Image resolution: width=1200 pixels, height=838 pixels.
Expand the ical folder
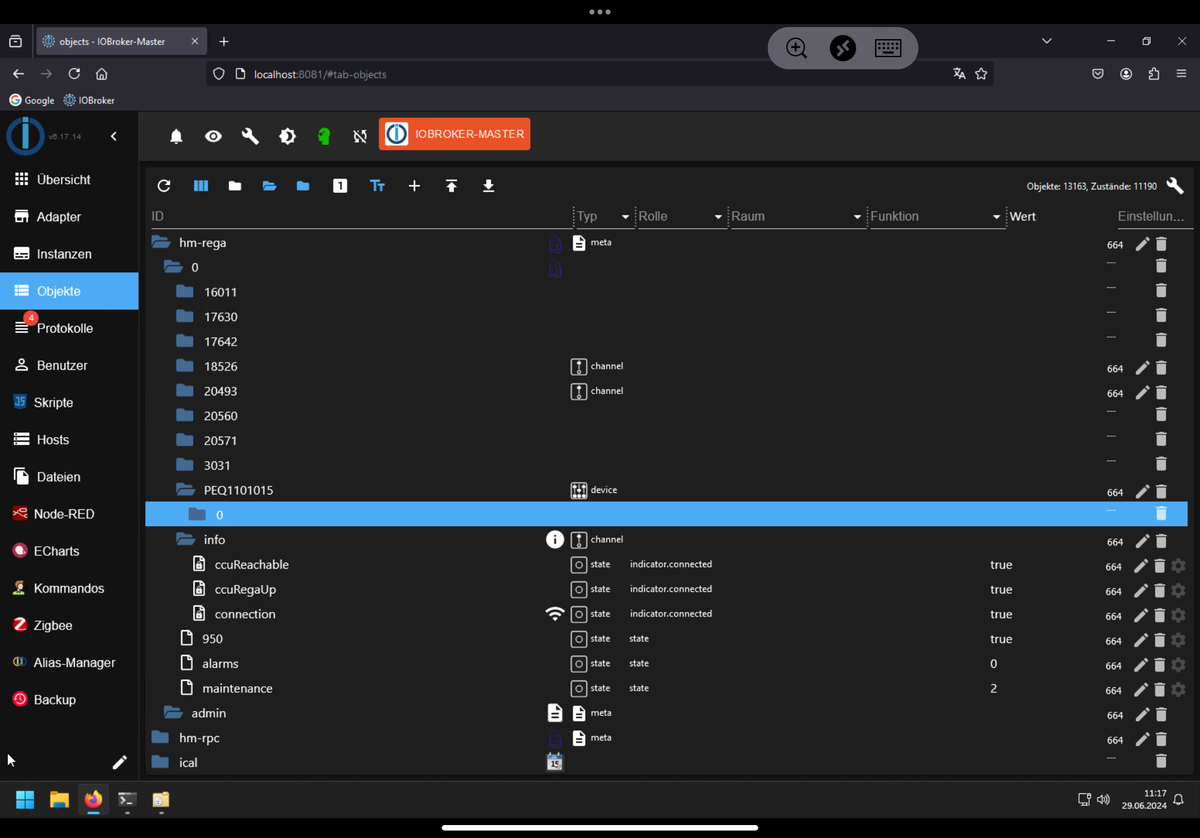tap(160, 762)
